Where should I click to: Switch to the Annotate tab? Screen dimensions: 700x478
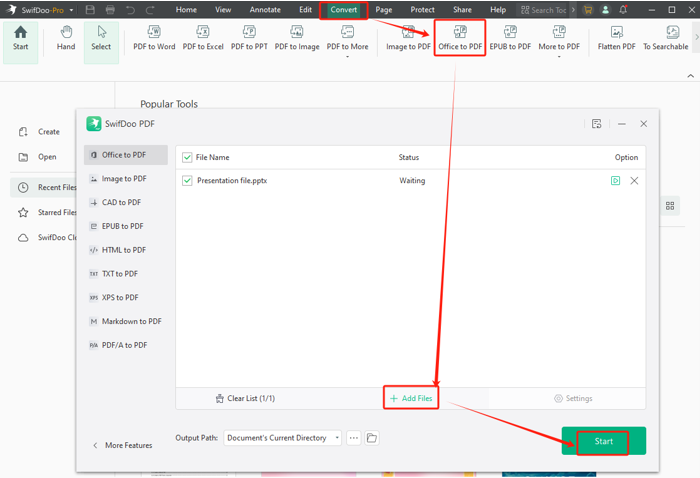(x=265, y=9)
